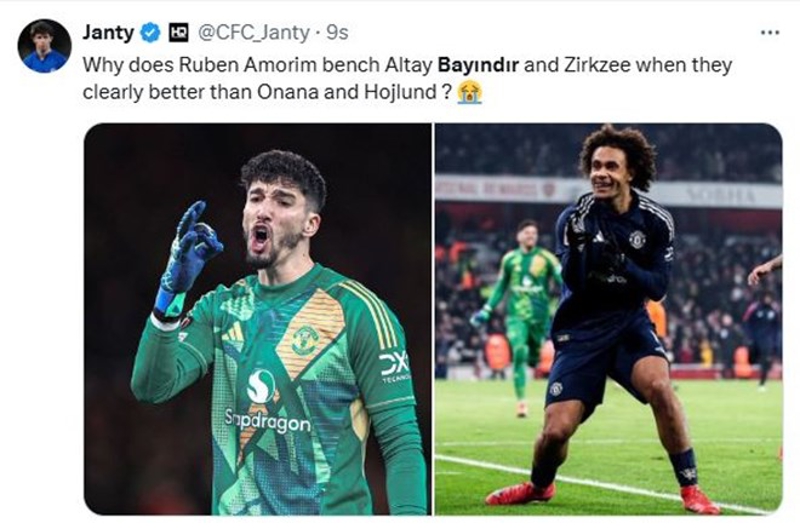Click the adidas logo on the green jersey
This screenshot has width=800, height=529.
[233, 333]
